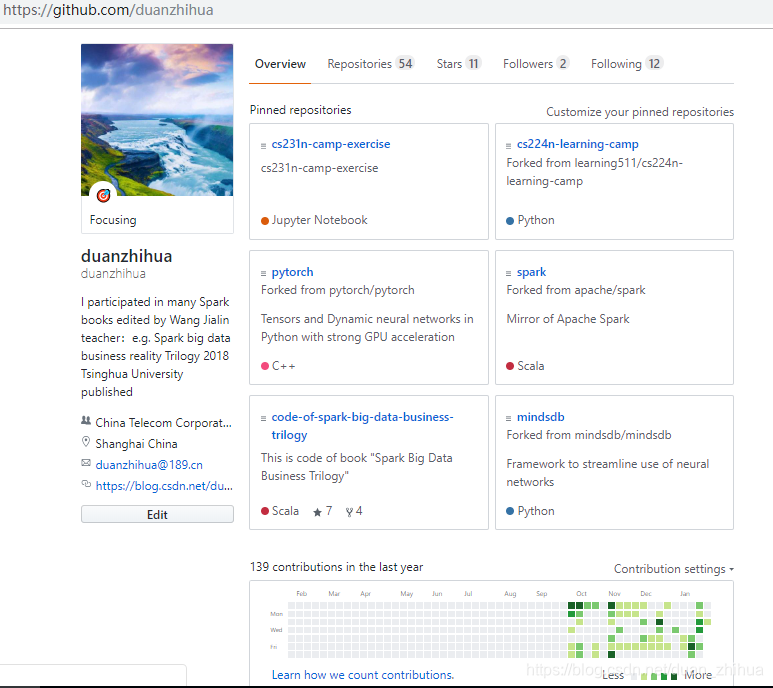This screenshot has height=688, width=773.
Task: Click the China Telecom Corporat... organization text
Action: click(x=163, y=423)
